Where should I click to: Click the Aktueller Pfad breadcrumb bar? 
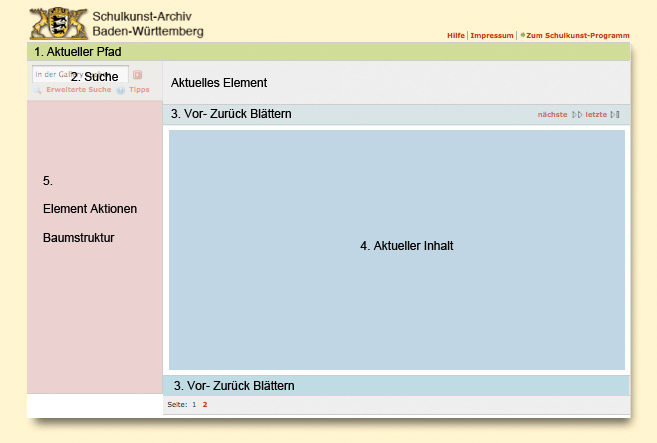(x=330, y=51)
